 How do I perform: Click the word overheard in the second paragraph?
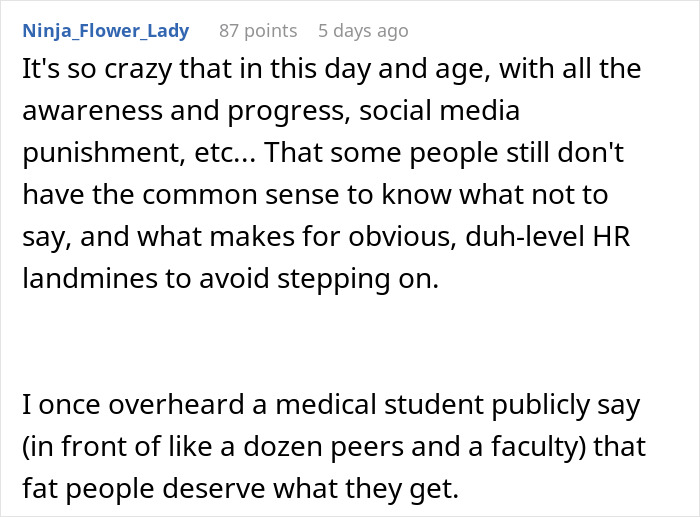[176, 404]
